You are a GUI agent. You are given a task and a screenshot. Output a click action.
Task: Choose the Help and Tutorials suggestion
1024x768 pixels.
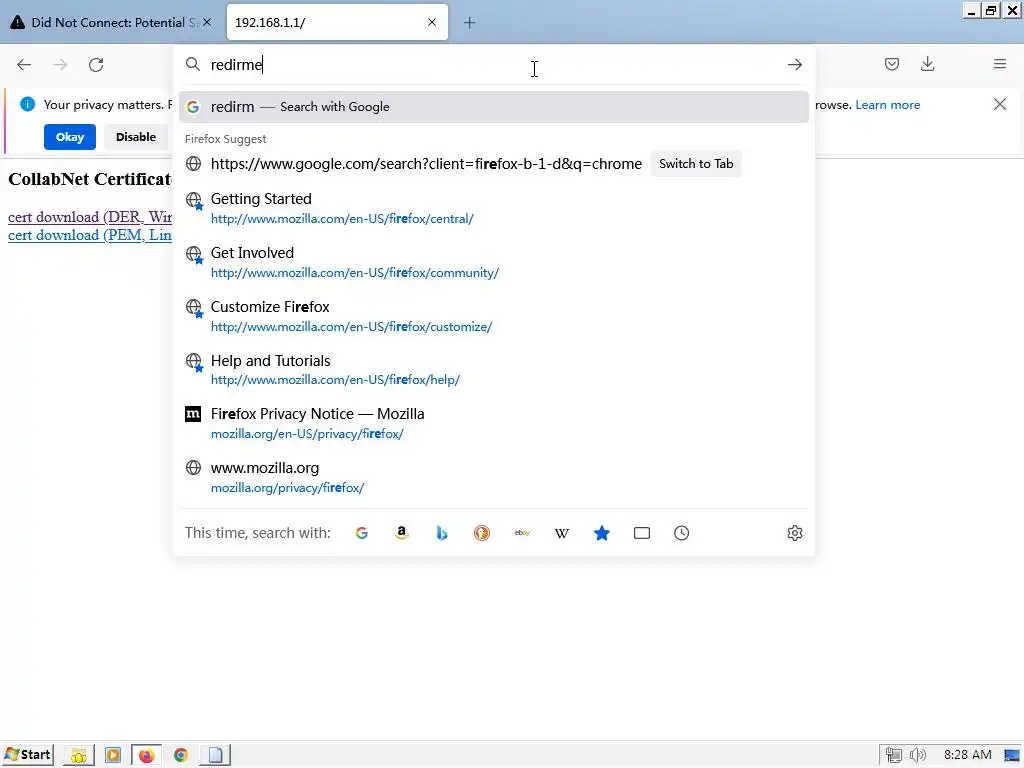point(494,370)
